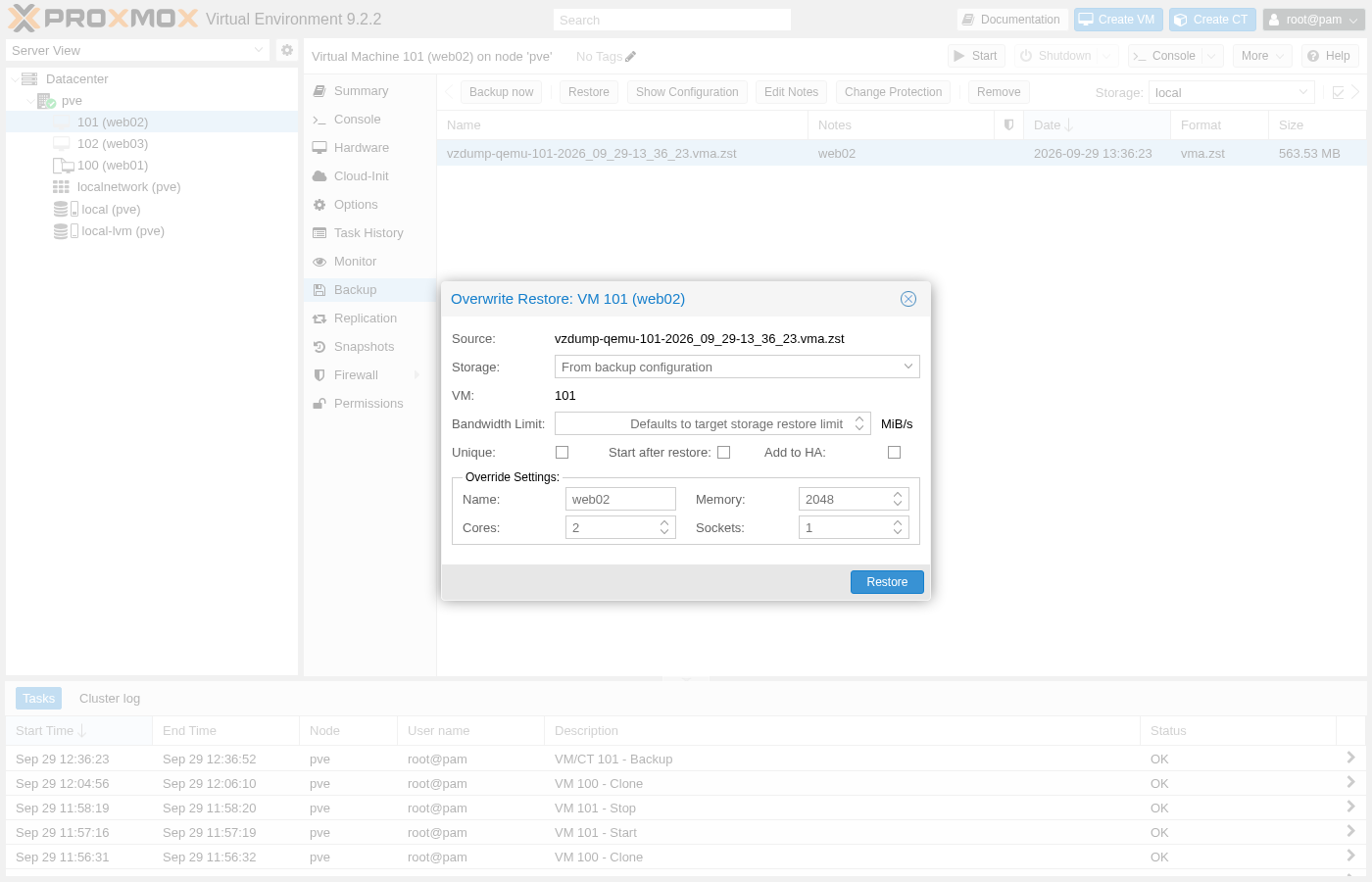
Task: Click the Cores spinner field
Action: 620,527
